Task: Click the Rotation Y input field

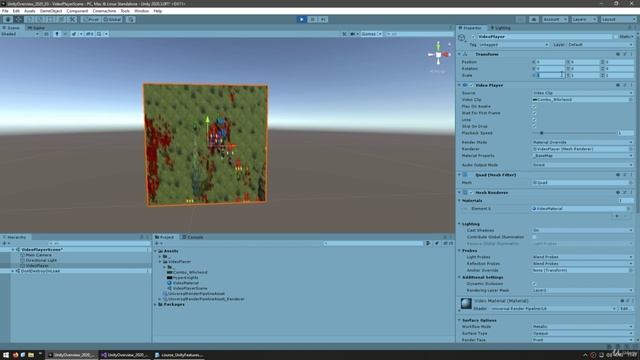Action: (585, 69)
